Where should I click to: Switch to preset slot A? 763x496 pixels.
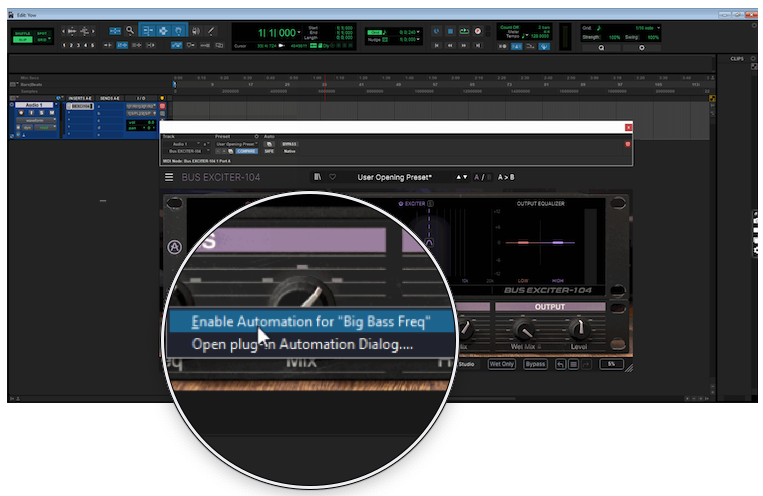tap(476, 177)
